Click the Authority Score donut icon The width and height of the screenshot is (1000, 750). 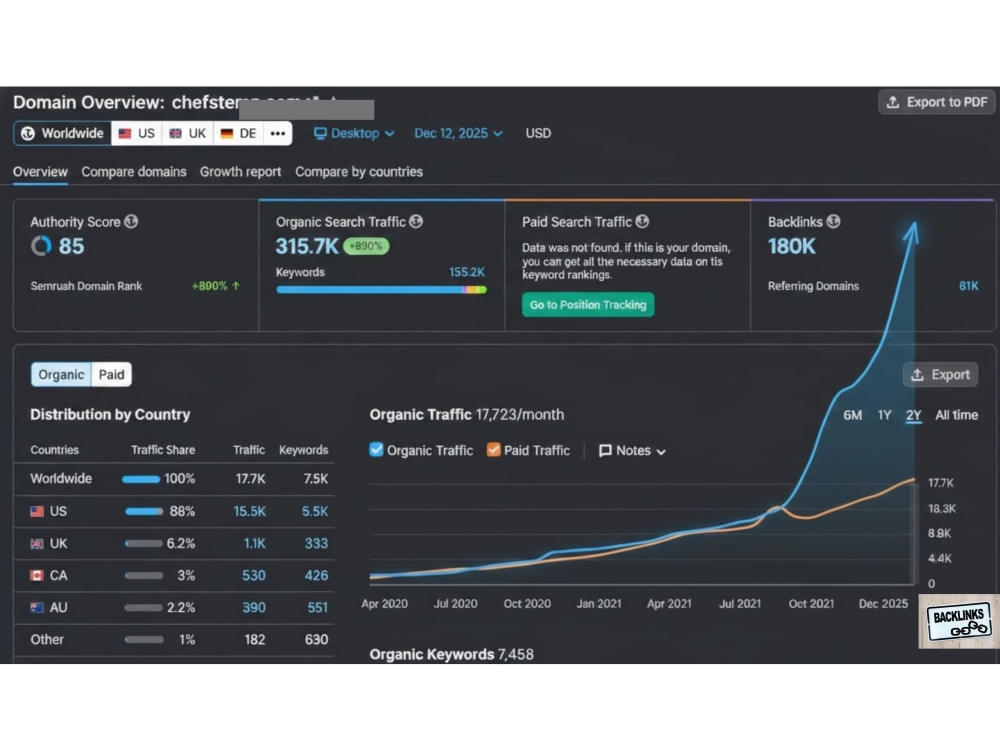point(41,246)
